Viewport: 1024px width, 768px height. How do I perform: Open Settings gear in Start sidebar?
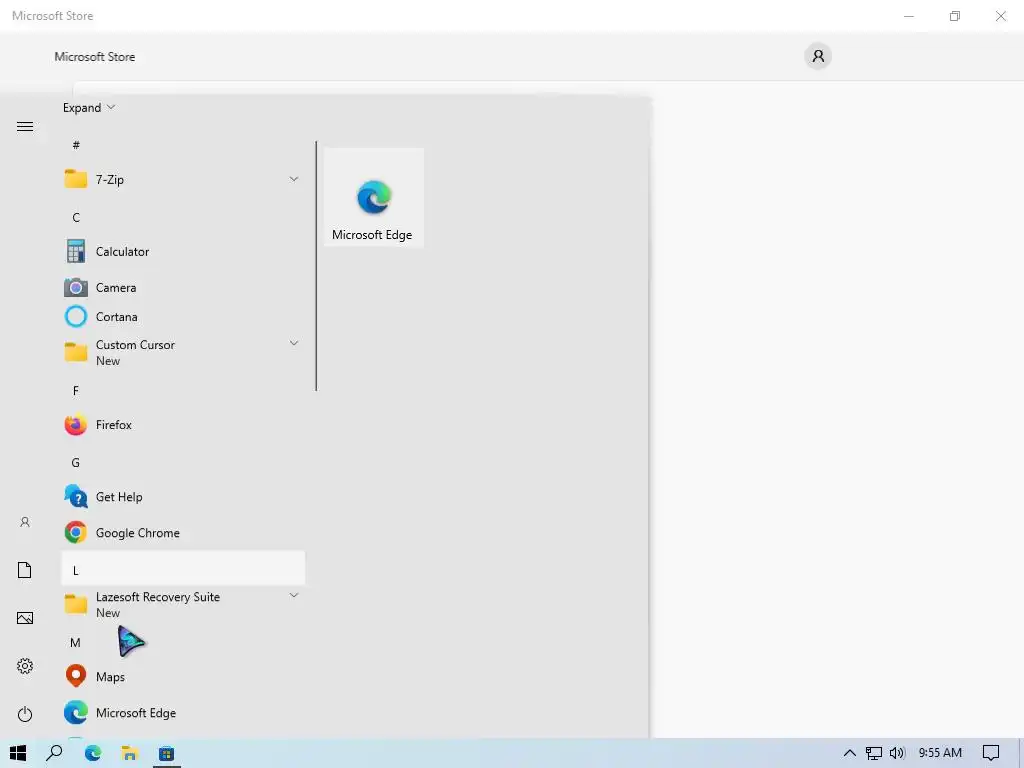25,666
